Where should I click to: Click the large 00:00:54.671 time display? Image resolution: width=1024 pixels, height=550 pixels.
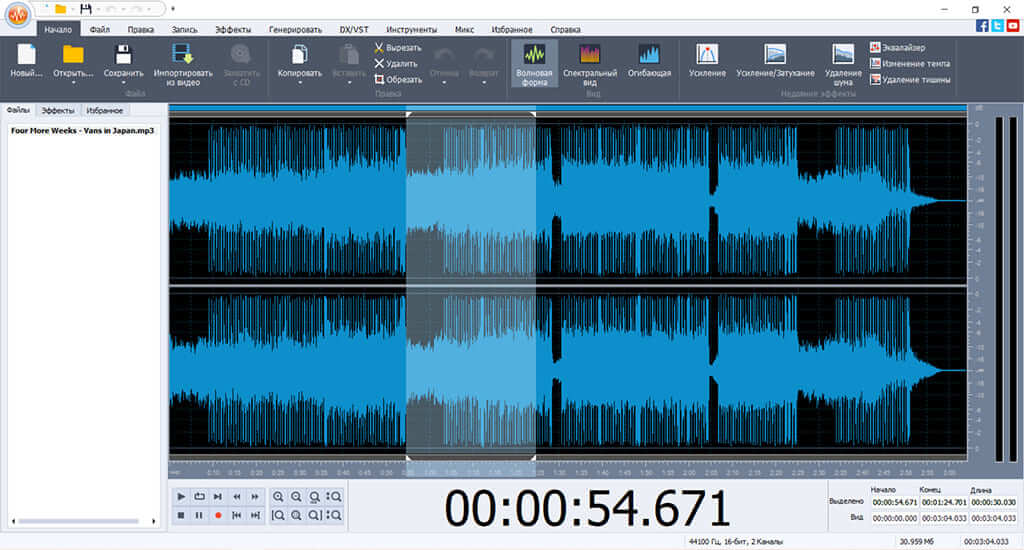point(586,508)
